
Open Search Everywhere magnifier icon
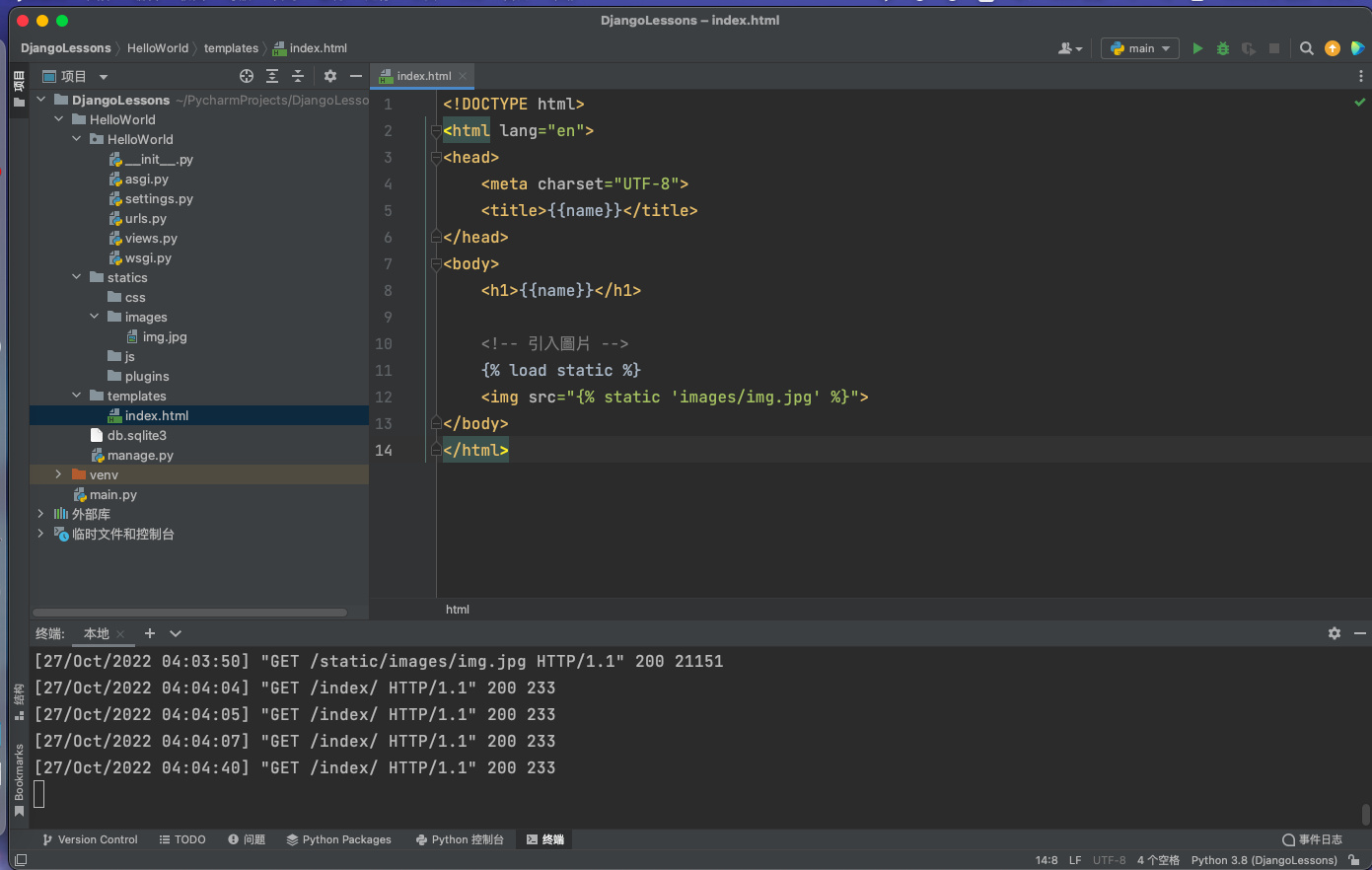click(x=1307, y=48)
